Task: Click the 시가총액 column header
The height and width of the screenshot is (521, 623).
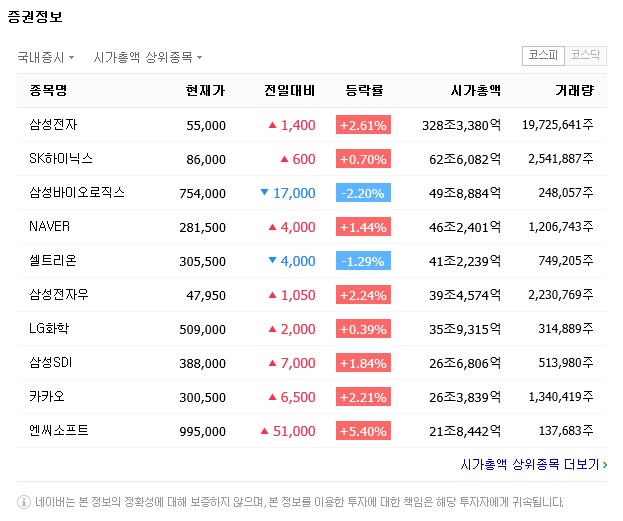Action: click(x=475, y=91)
